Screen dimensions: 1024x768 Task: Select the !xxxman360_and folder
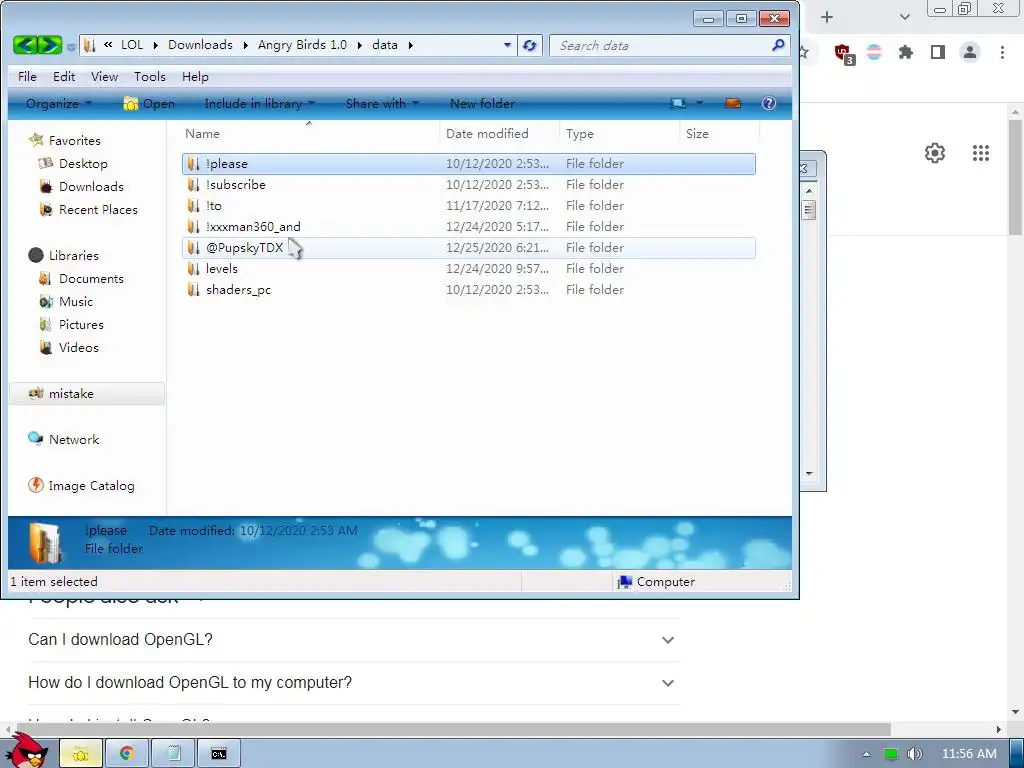point(468,226)
